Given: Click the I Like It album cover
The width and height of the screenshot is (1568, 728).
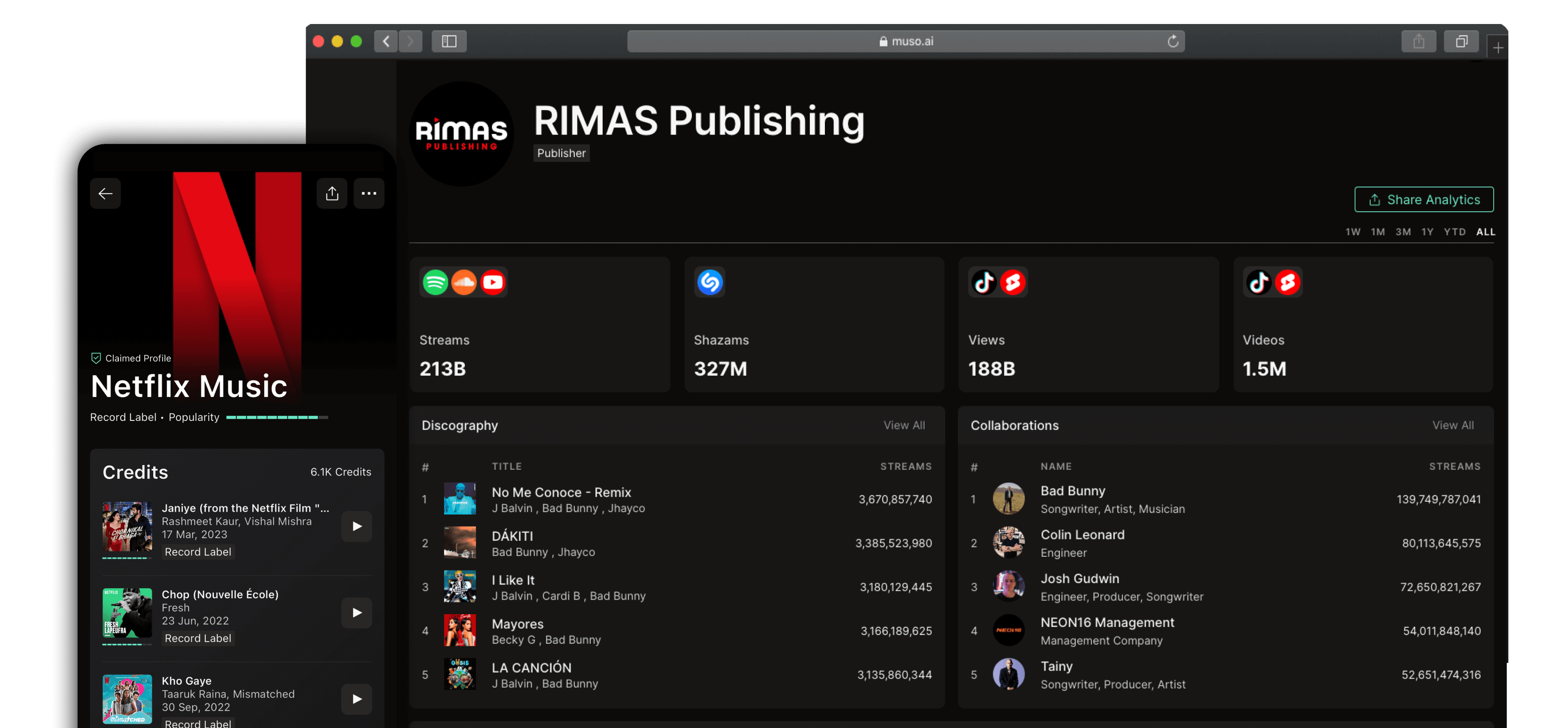Looking at the screenshot, I should [460, 586].
